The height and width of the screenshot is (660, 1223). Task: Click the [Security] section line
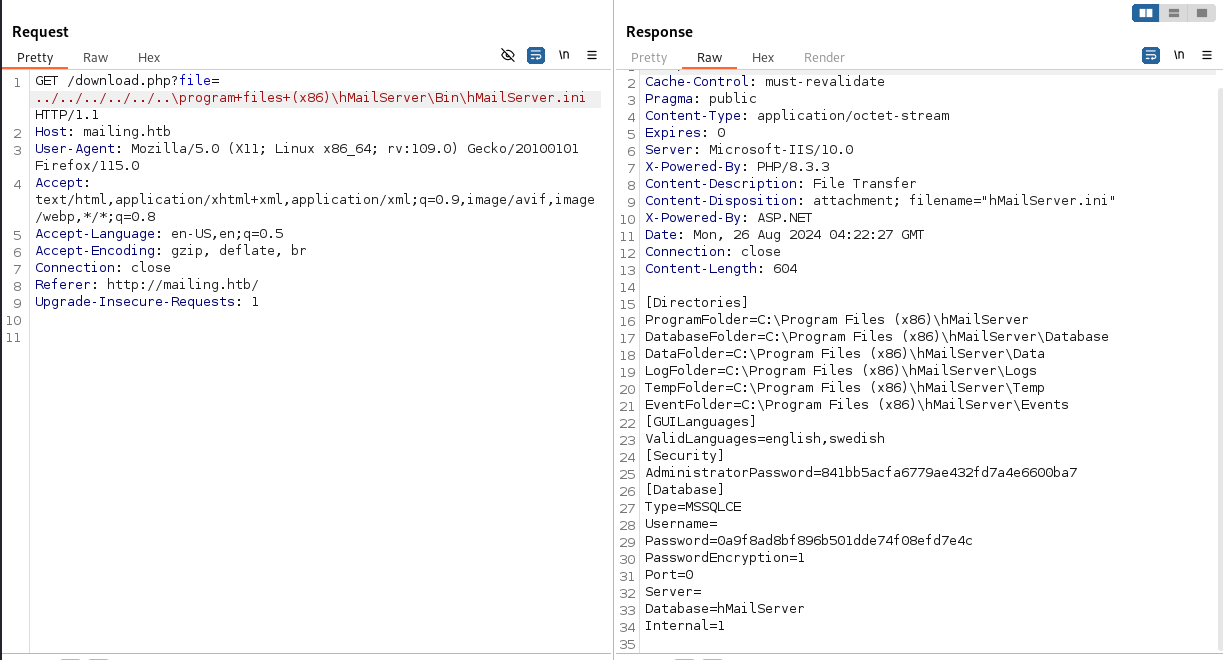coord(685,456)
